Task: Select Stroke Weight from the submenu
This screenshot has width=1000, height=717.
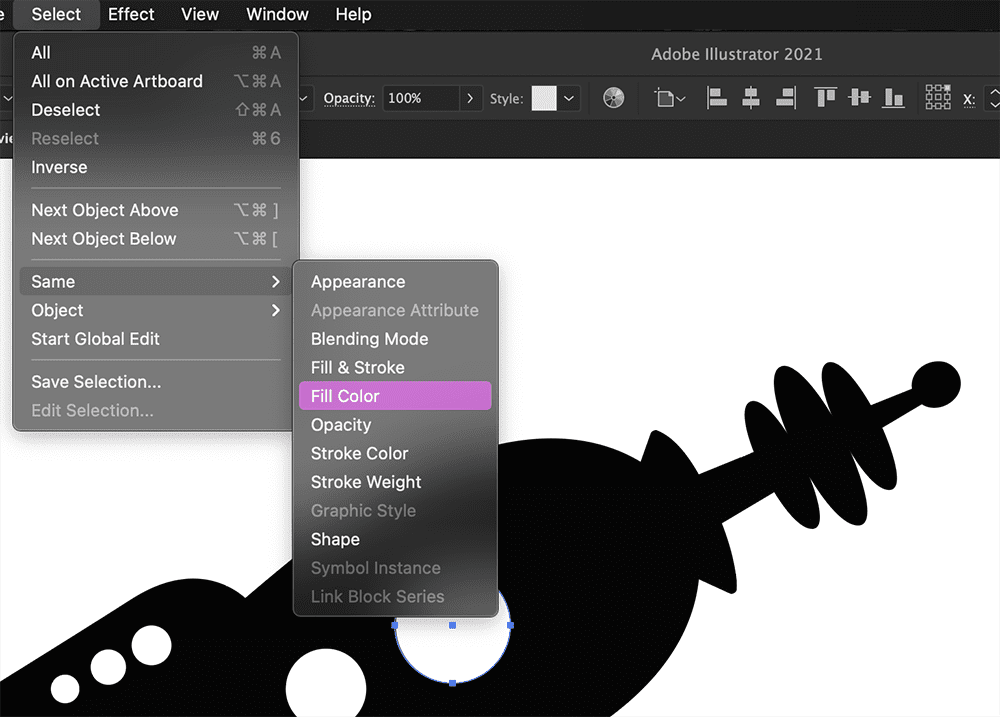Action: pos(366,482)
